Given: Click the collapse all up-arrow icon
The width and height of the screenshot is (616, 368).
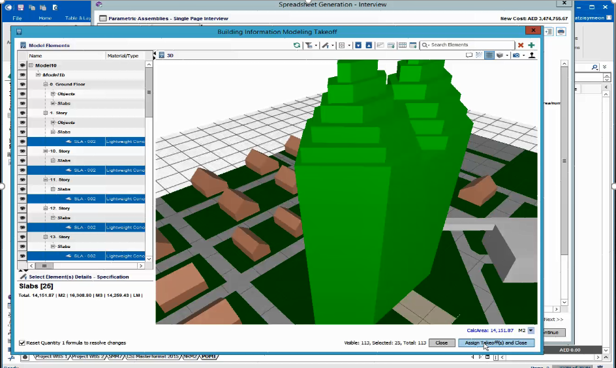Looking at the screenshot, I should (x=368, y=45).
